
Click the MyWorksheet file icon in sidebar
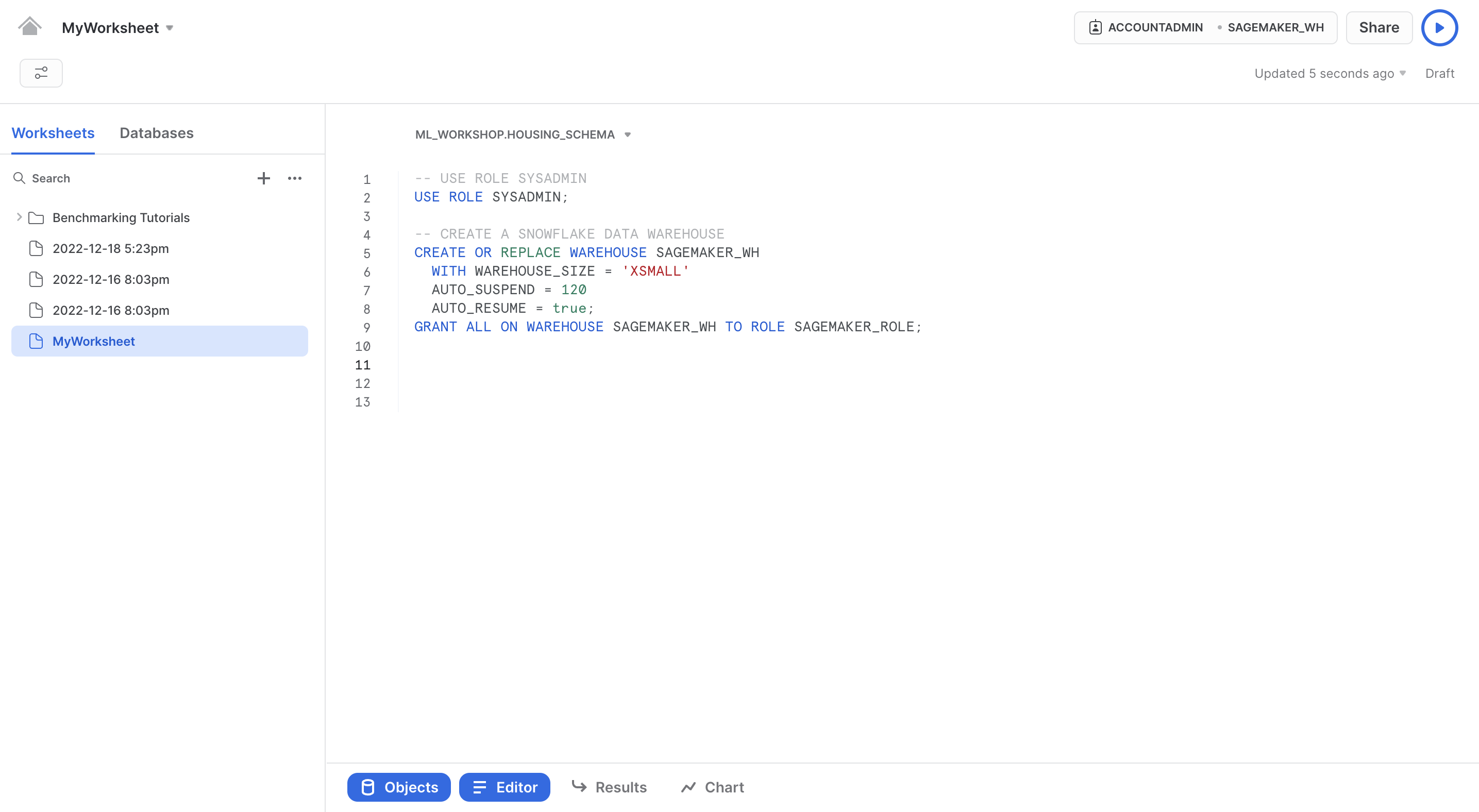click(36, 342)
